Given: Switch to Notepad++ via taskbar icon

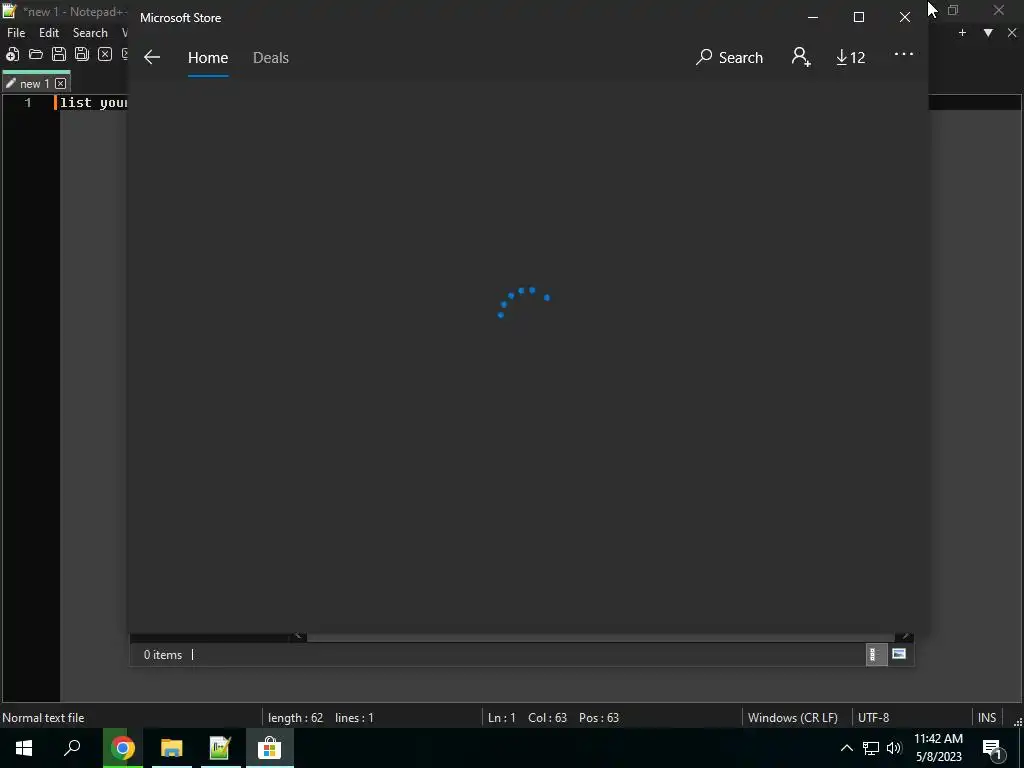Looking at the screenshot, I should pos(221,748).
